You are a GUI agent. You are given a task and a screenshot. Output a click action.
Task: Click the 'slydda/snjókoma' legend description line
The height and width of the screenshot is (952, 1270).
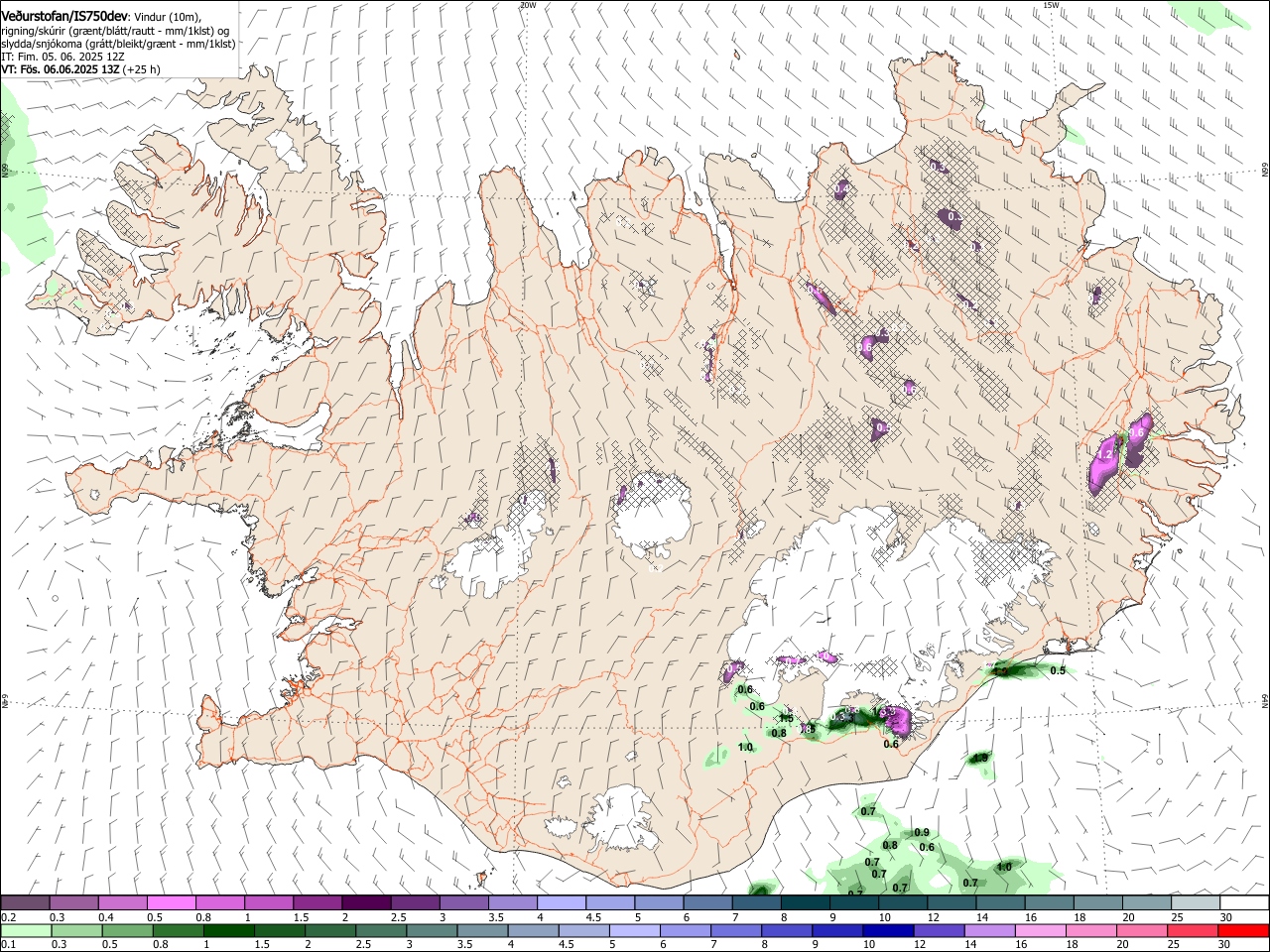(x=118, y=44)
